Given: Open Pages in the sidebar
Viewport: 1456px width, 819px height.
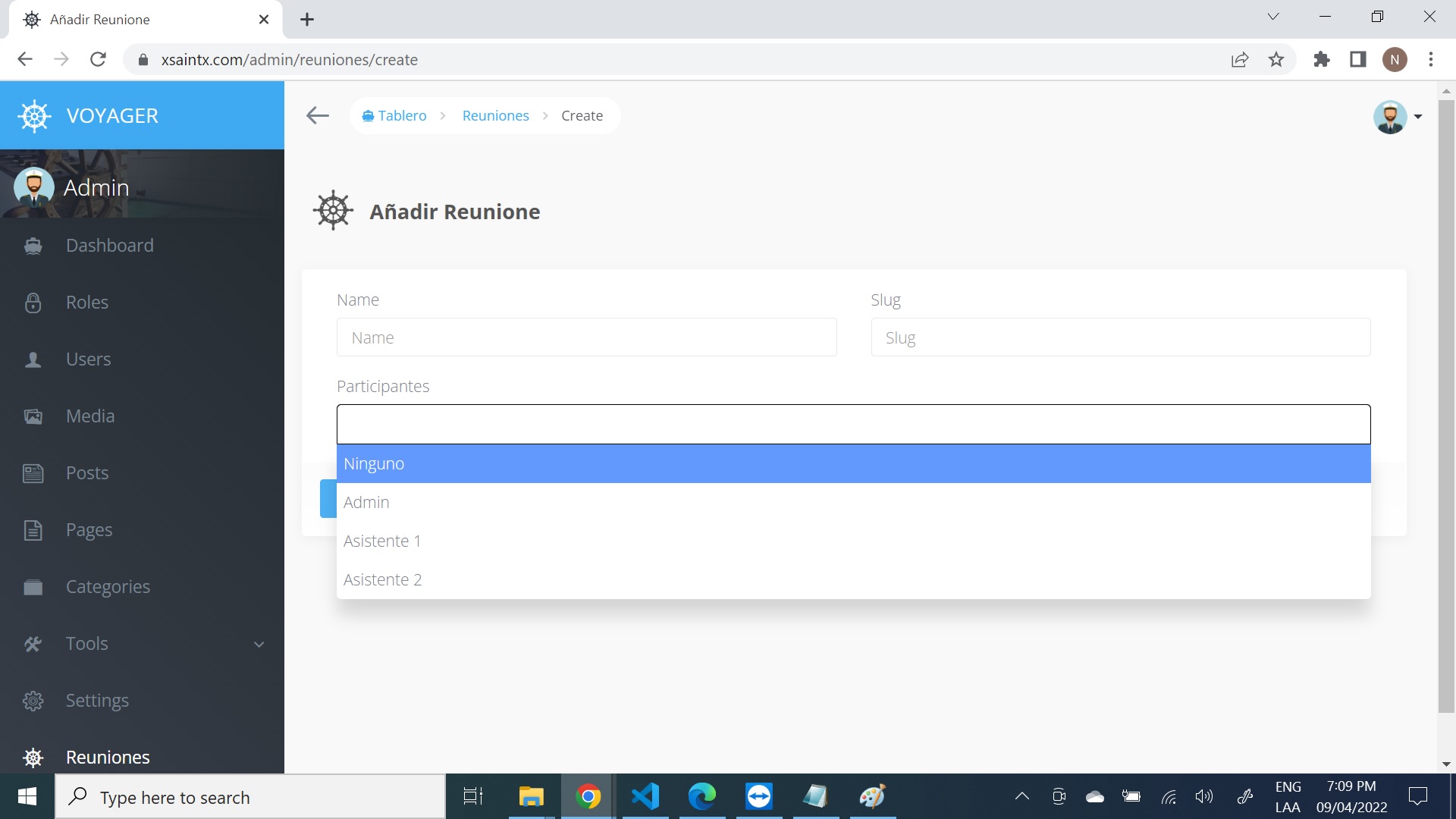Looking at the screenshot, I should (89, 529).
